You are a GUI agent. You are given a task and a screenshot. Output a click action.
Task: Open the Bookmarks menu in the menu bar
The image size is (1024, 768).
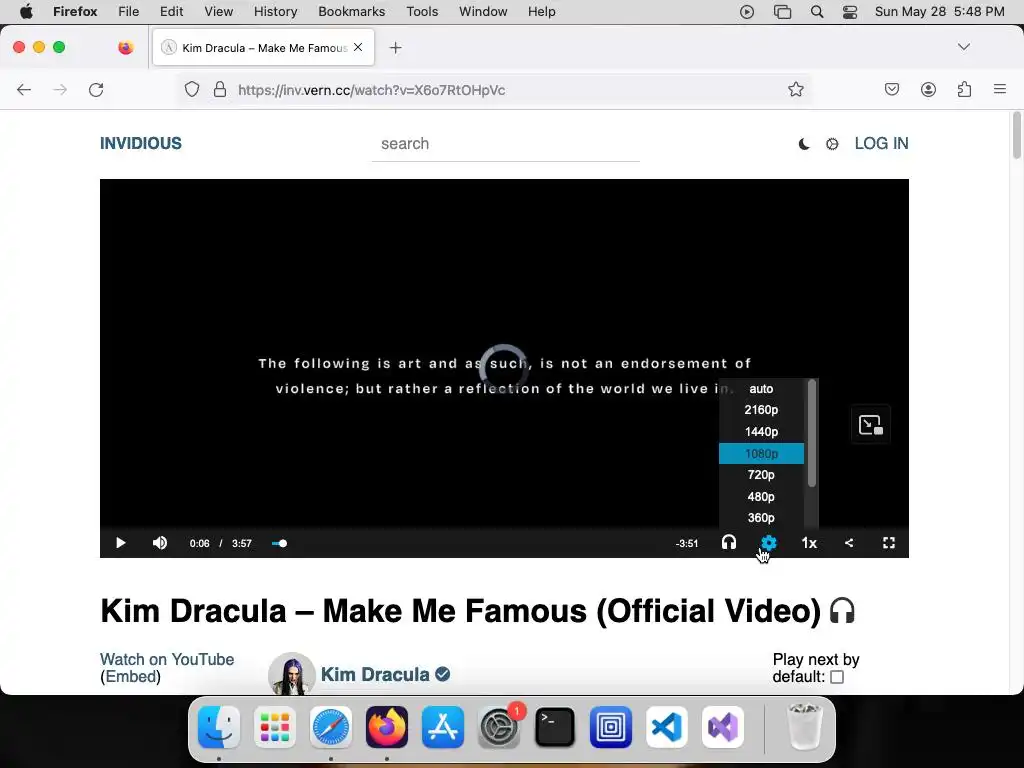tap(351, 11)
